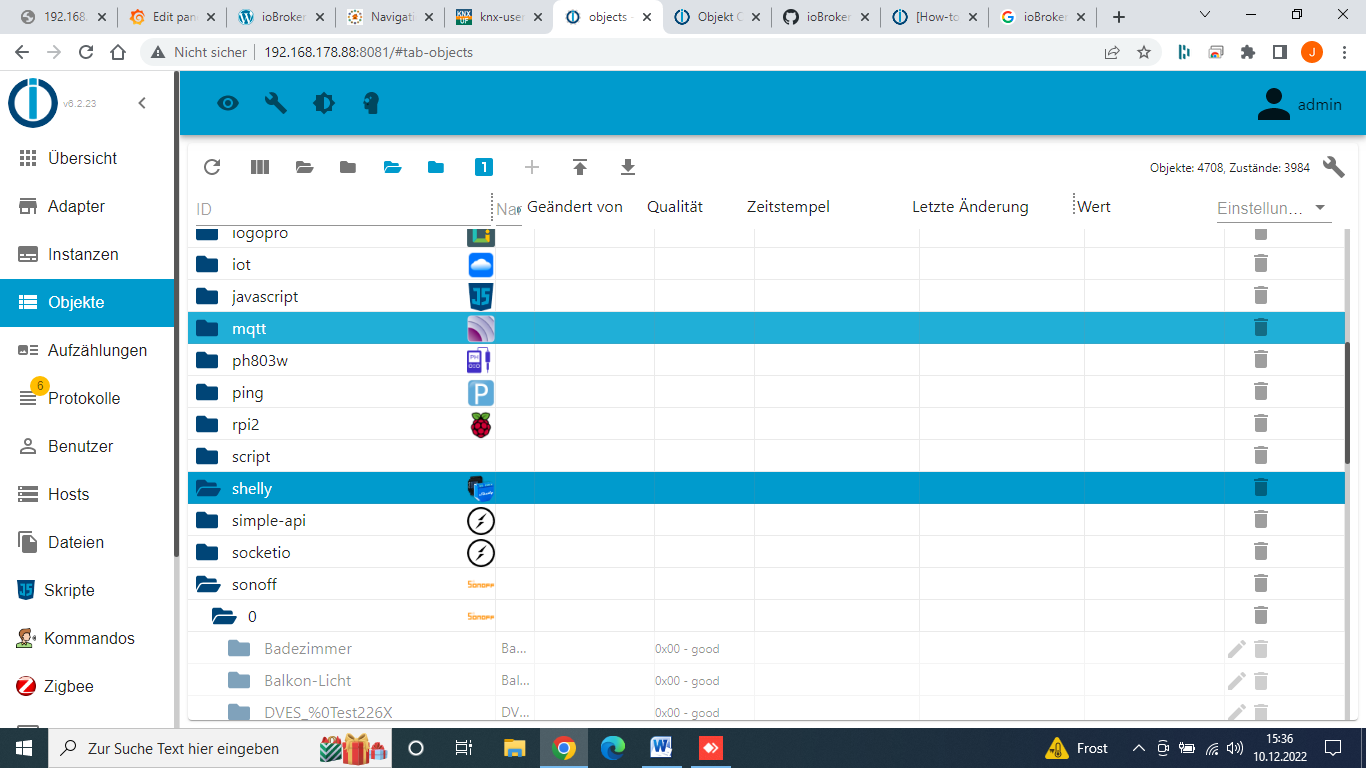
Task: Expand the Balkon-Licht folder
Action: pyautogui.click(x=239, y=680)
